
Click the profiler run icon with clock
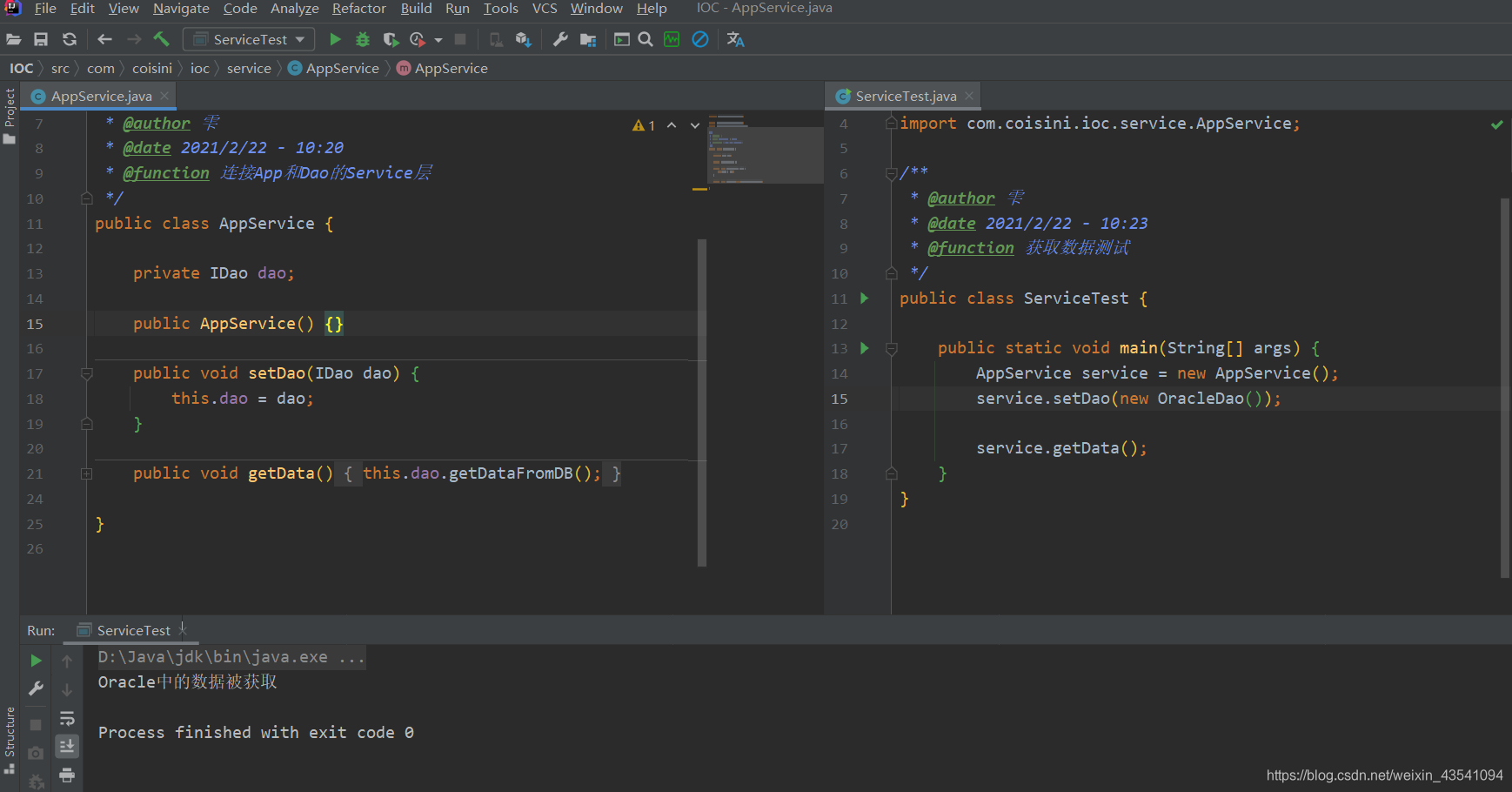(418, 39)
